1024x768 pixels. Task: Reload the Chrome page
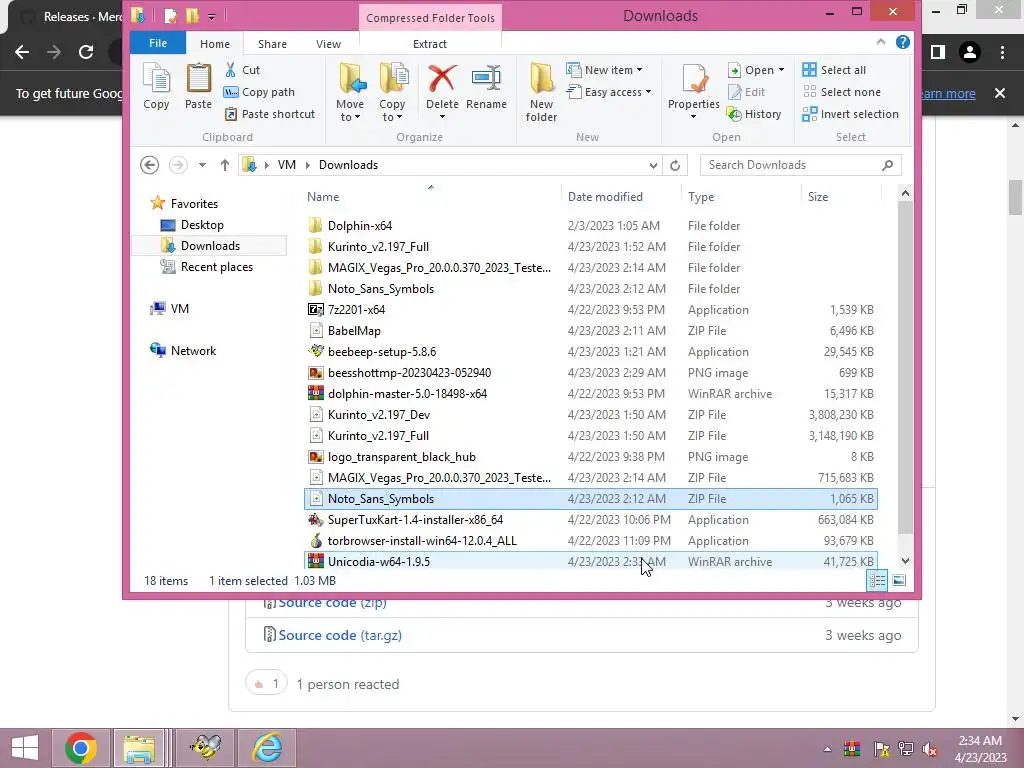click(x=86, y=52)
